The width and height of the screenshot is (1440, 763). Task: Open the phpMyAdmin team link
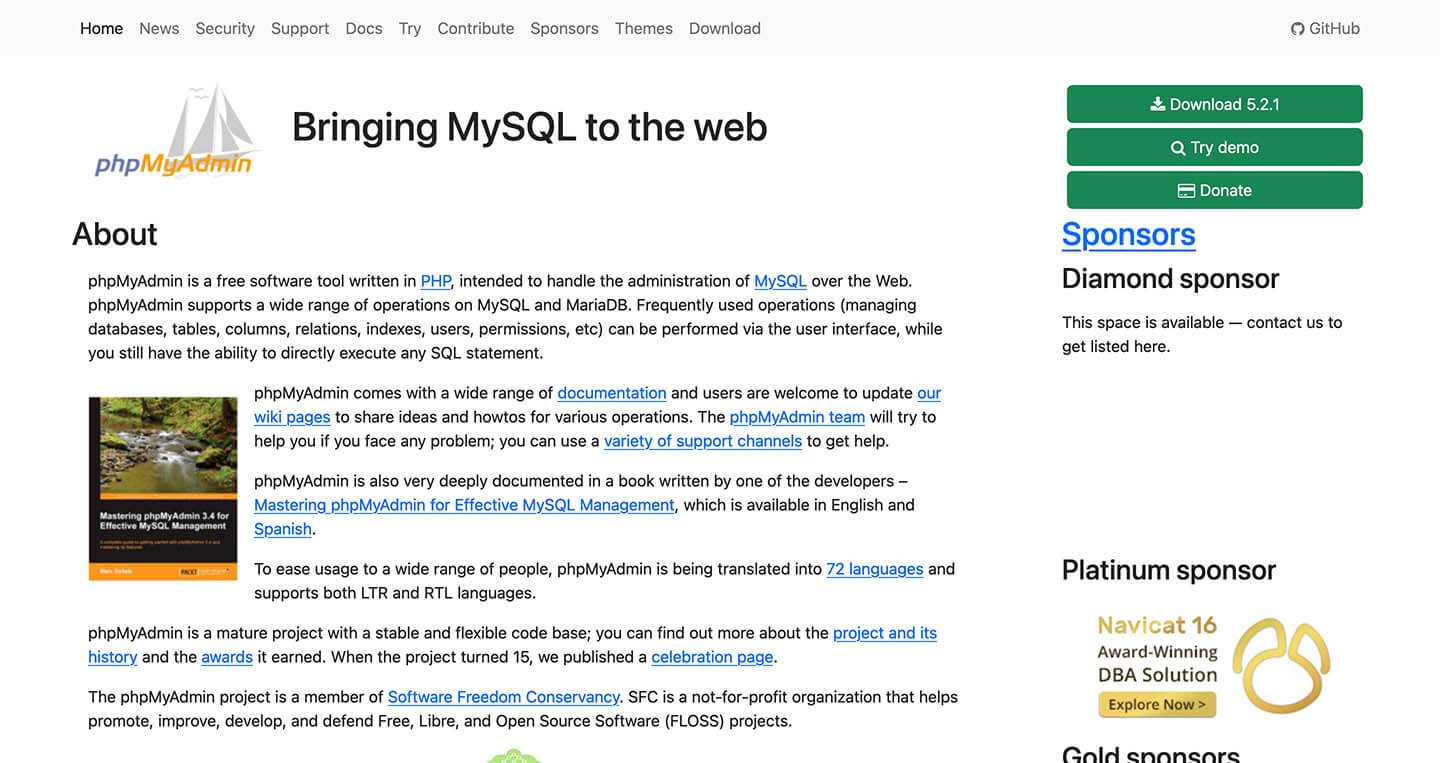[797, 417]
